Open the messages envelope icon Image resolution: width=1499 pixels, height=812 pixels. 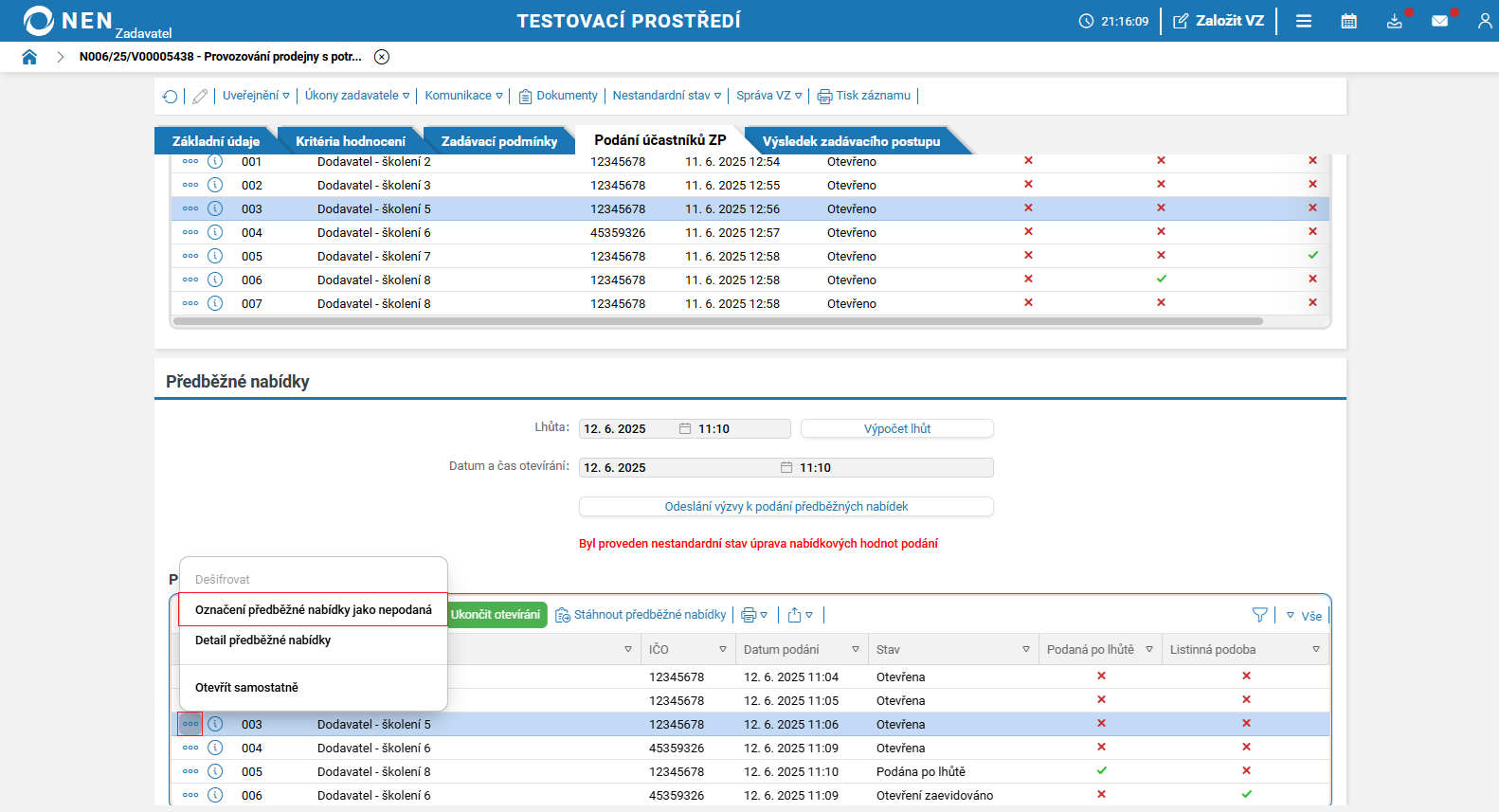coord(1440,21)
